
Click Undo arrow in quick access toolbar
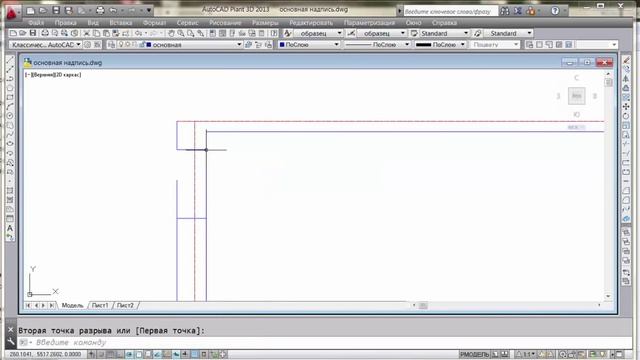tap(113, 11)
